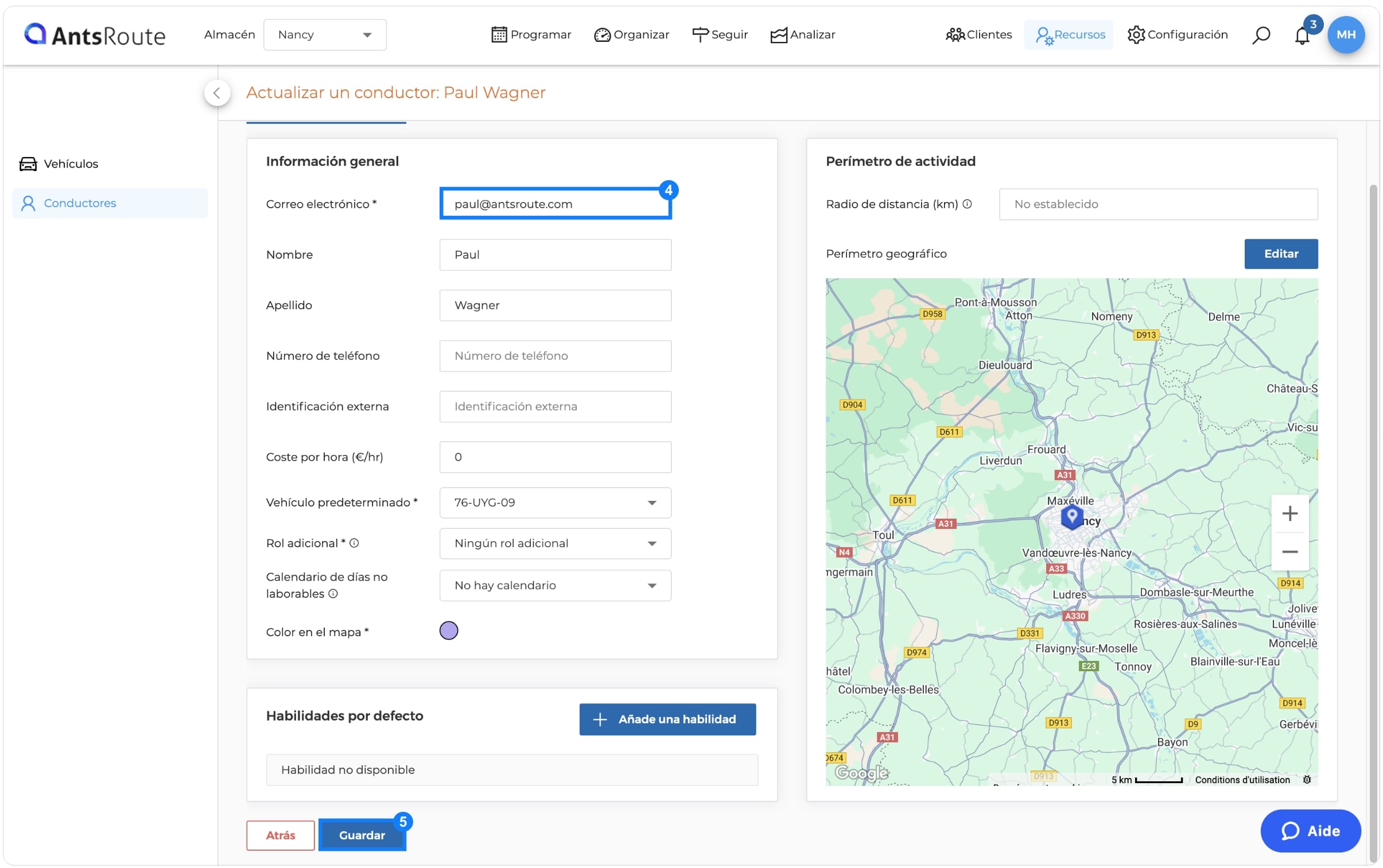Image resolution: width=1383 pixels, height=868 pixels.
Task: Click the Rol adicional info icon
Action: point(354,543)
